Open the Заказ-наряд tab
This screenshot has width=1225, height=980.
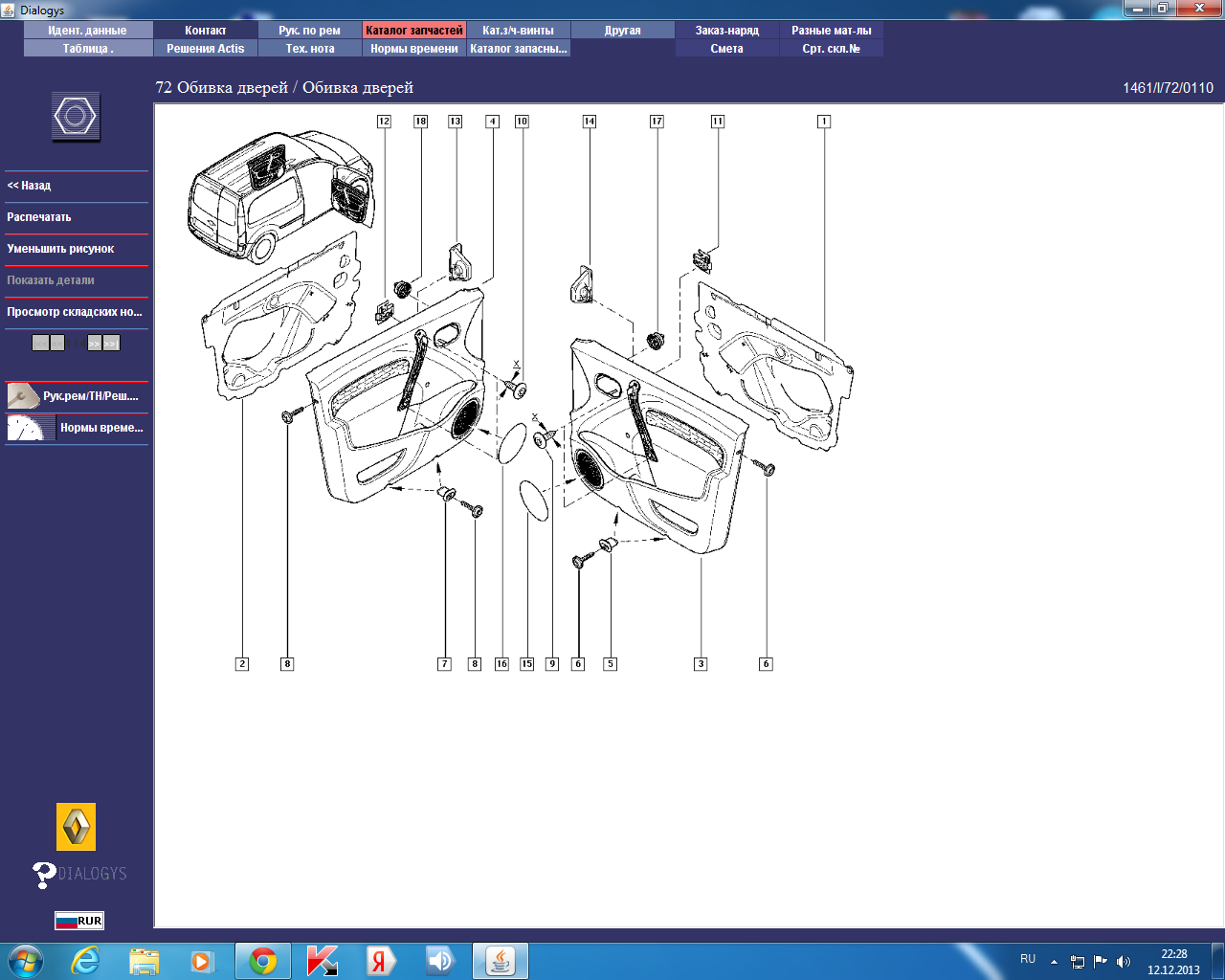pyautogui.click(x=727, y=31)
